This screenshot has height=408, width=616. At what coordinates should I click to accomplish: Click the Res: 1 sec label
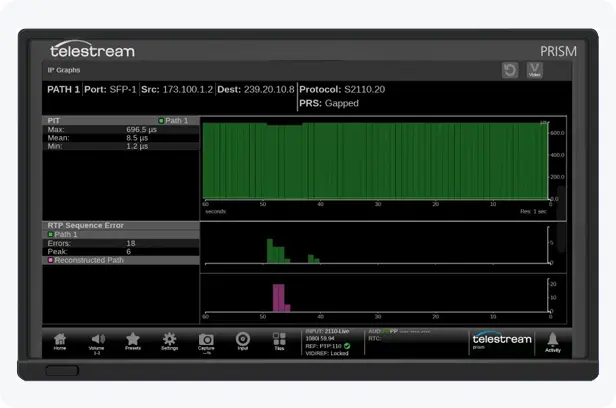[x=533, y=211]
